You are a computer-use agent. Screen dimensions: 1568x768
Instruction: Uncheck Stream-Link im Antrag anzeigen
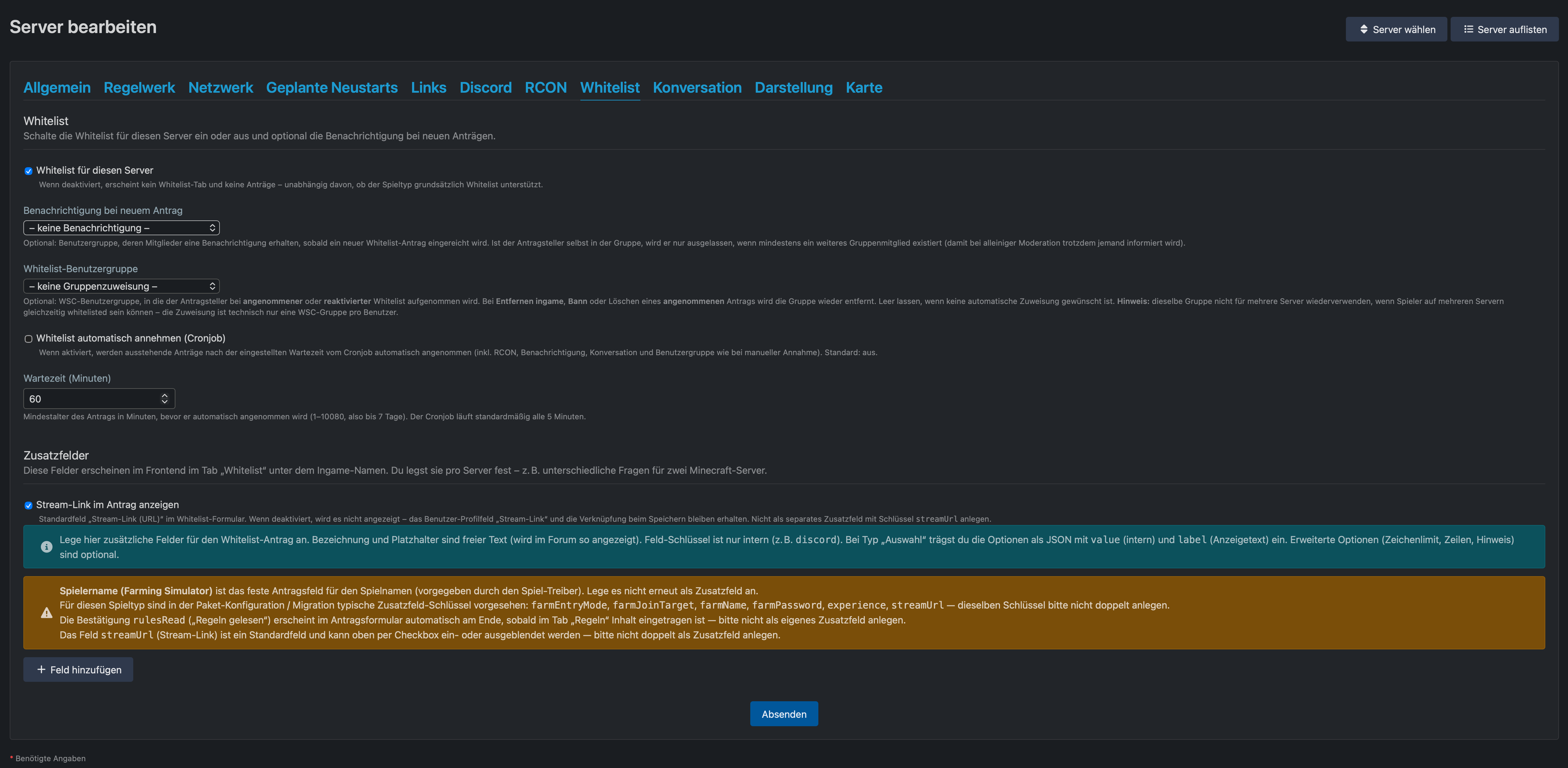pyautogui.click(x=28, y=505)
